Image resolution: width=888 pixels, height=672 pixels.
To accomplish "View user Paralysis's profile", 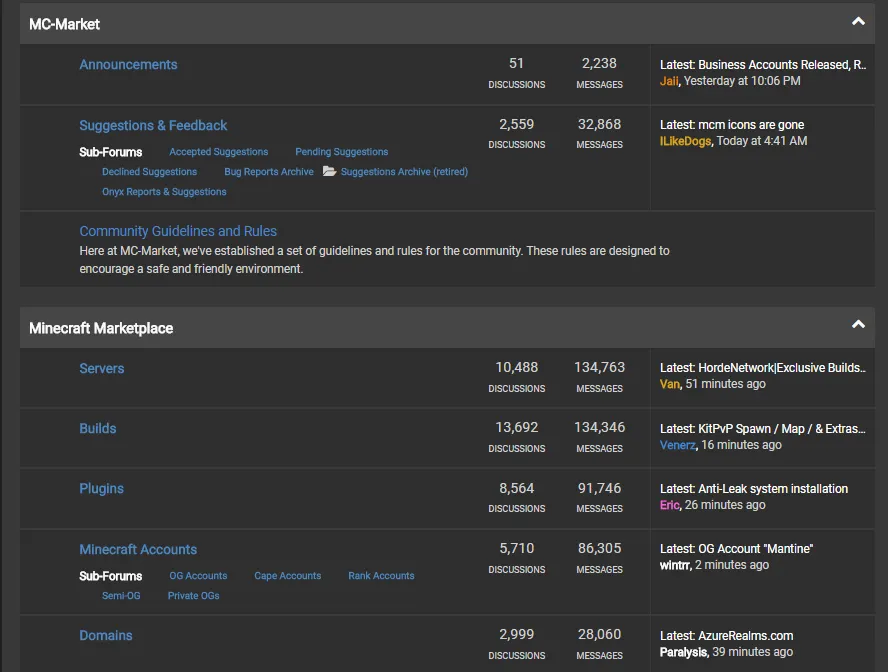I will pyautogui.click(x=684, y=652).
